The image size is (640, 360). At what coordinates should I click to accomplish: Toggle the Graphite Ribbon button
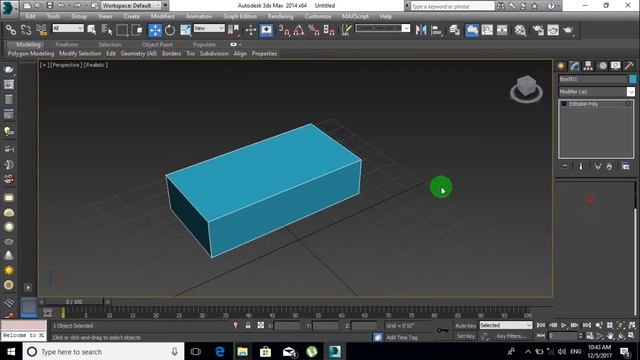point(472,30)
